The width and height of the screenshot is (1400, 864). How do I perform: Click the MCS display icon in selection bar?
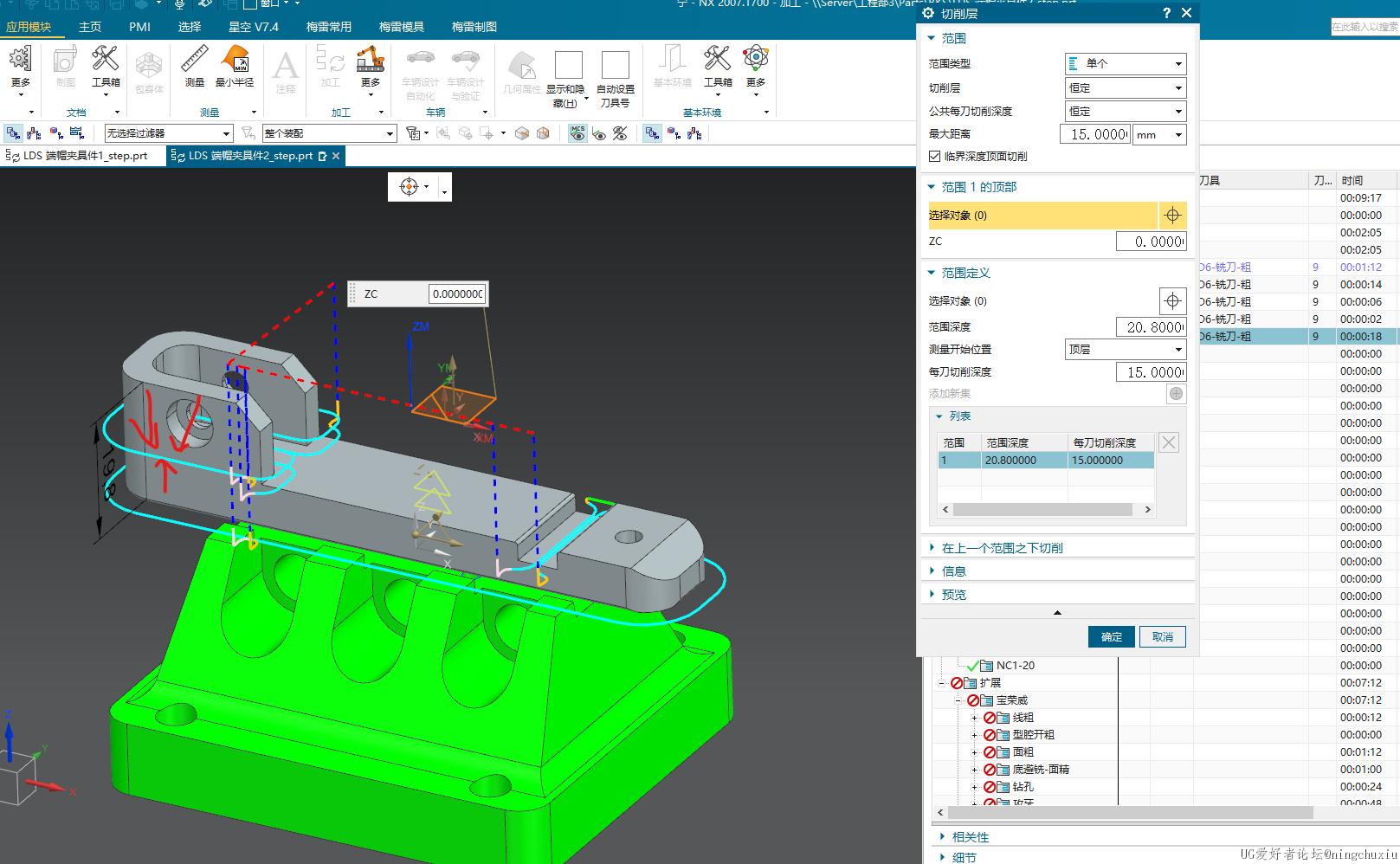click(577, 133)
